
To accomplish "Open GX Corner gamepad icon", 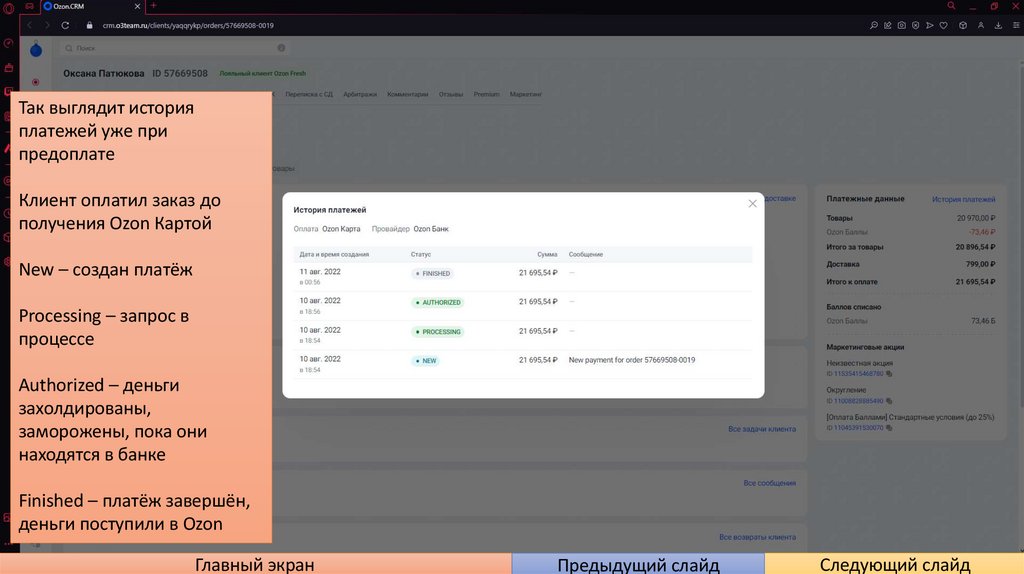I will click(x=29, y=7).
